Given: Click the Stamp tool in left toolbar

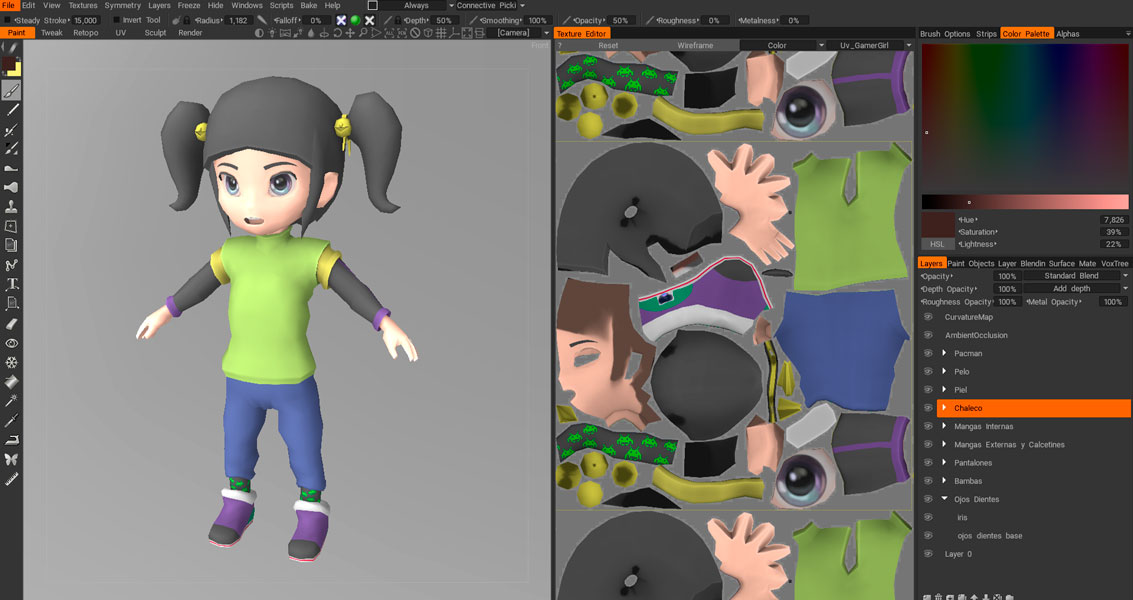Looking at the screenshot, I should pos(12,206).
